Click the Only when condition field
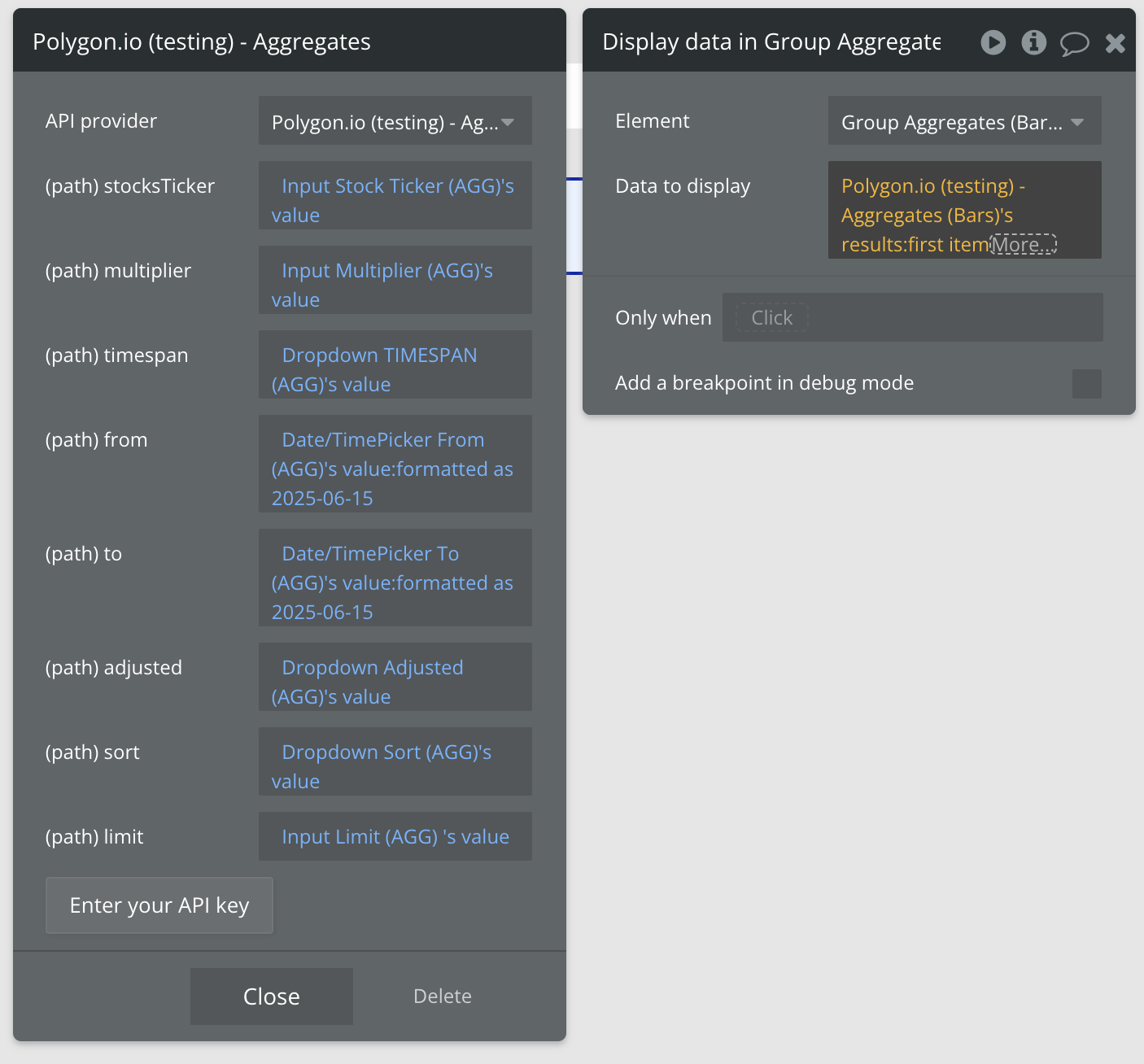 tap(912, 317)
